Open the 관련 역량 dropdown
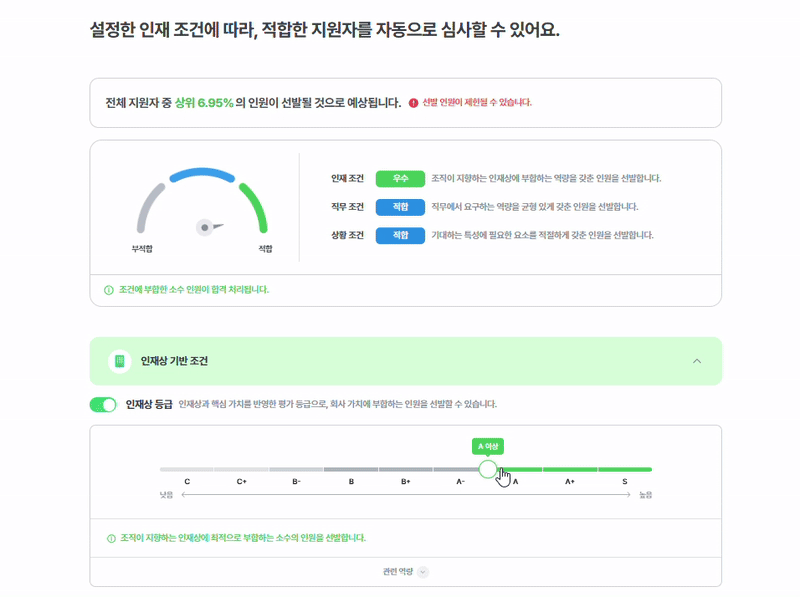This screenshot has height=597, width=800. [405, 571]
